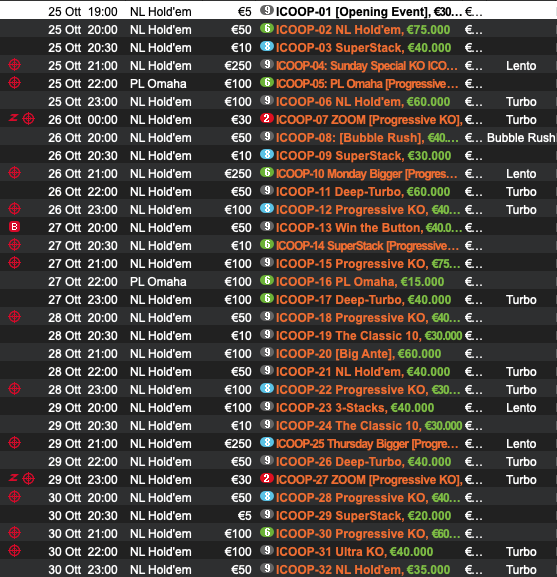Open ICOOP-31 Ultra KO €40.000 tournament

point(354,552)
